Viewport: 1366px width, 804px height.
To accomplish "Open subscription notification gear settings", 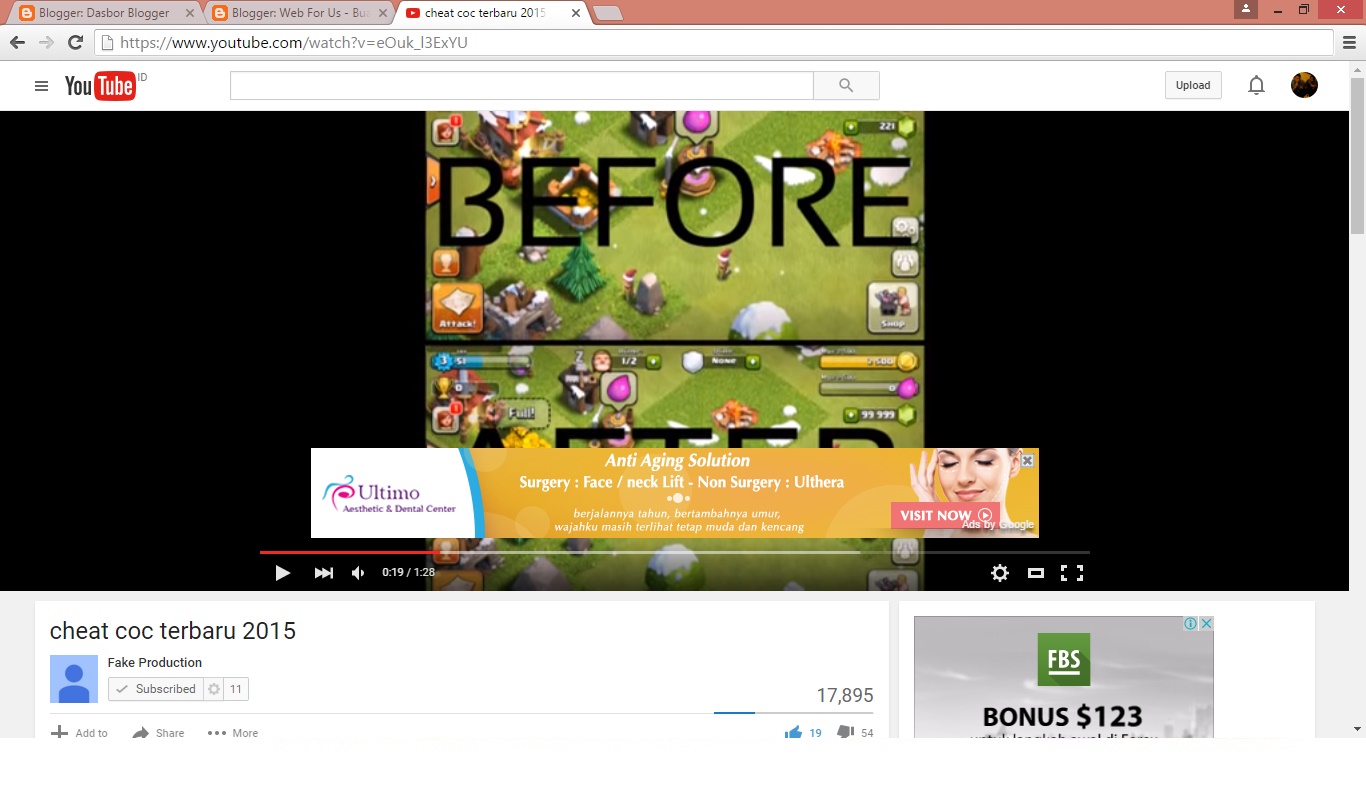I will click(213, 689).
